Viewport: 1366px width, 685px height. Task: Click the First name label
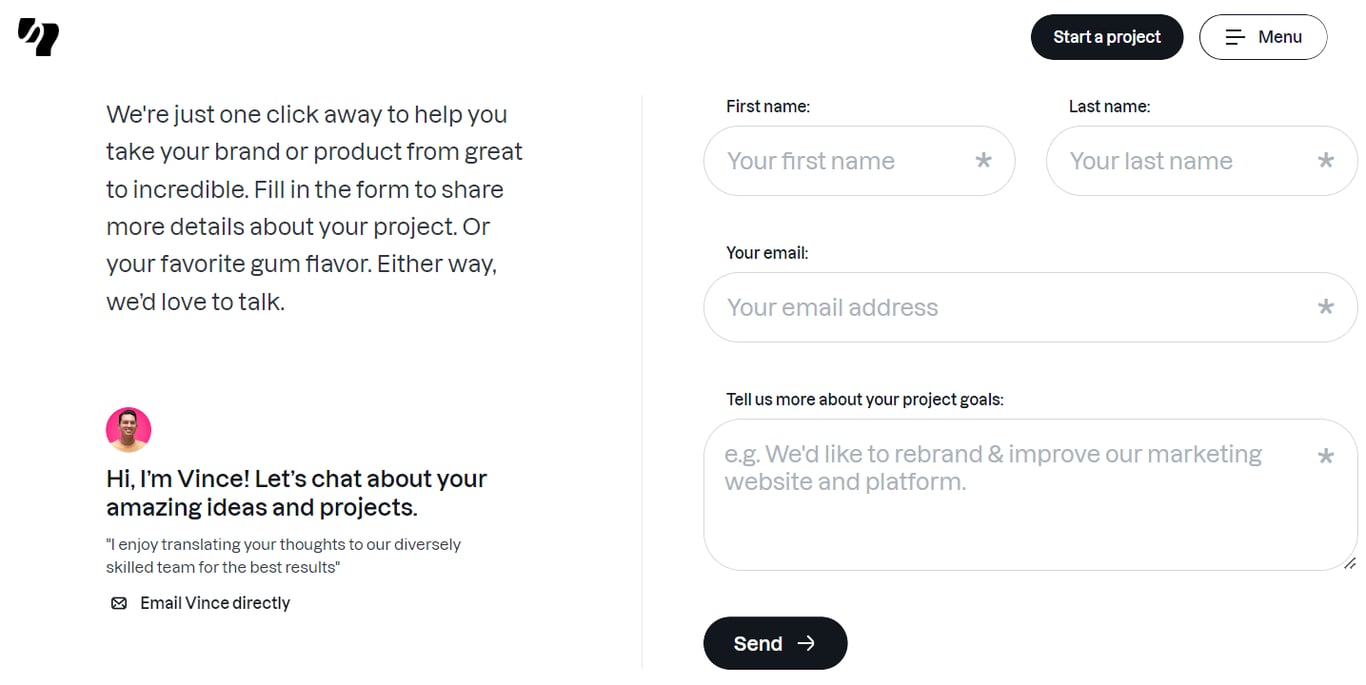768,106
